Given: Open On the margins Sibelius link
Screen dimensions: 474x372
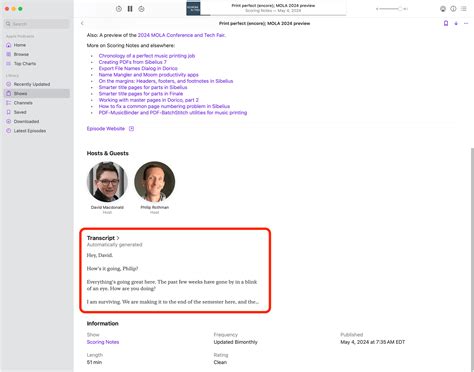Looking at the screenshot, I should coord(166,81).
